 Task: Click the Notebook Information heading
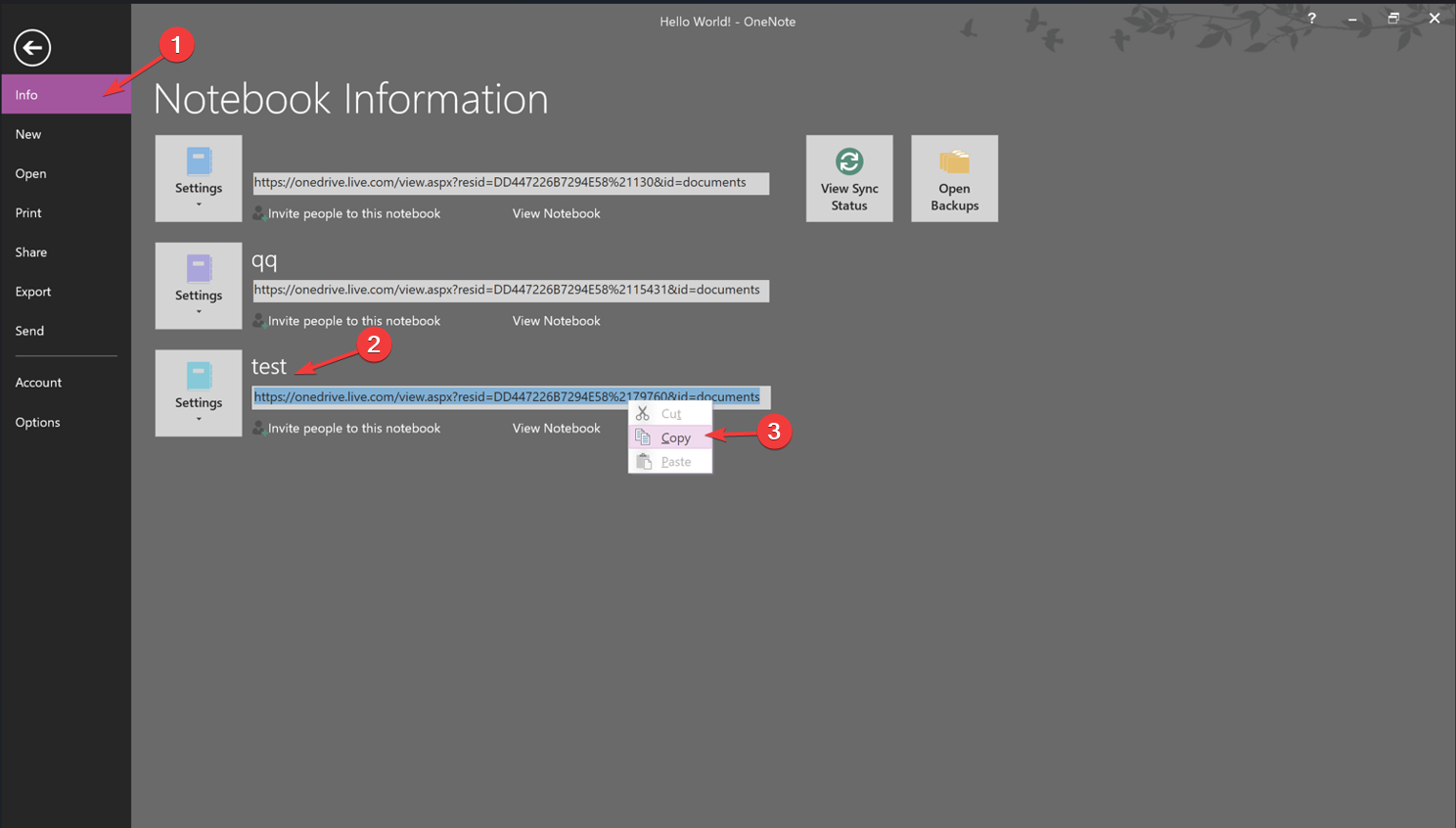[x=351, y=99]
